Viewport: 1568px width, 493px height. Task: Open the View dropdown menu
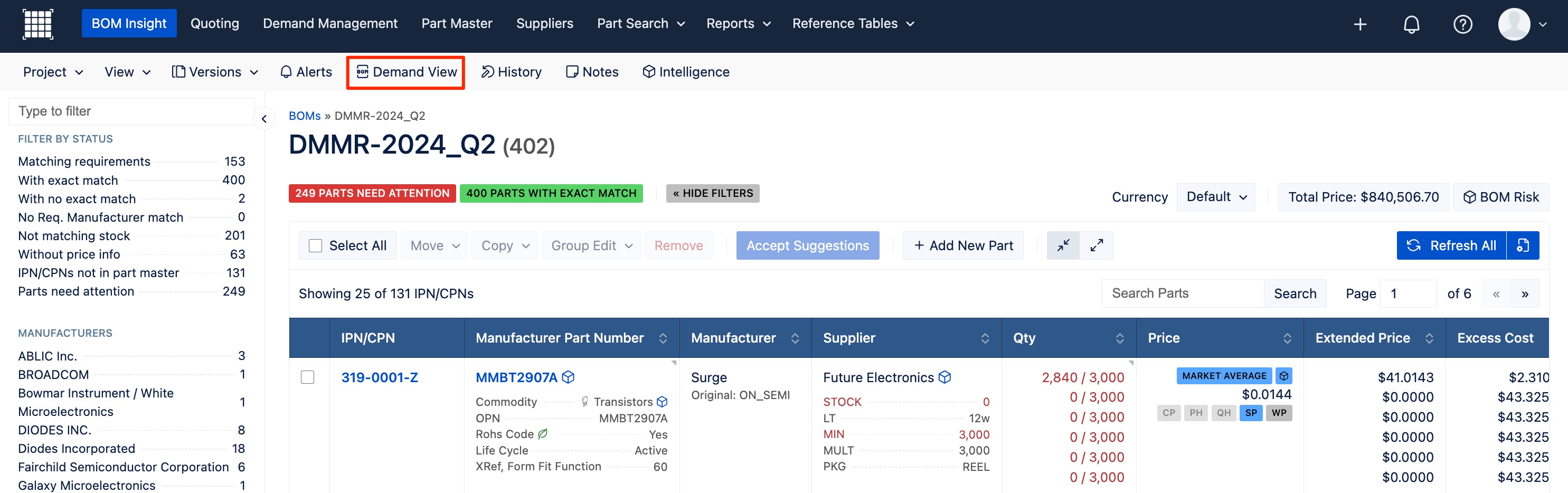tap(127, 72)
